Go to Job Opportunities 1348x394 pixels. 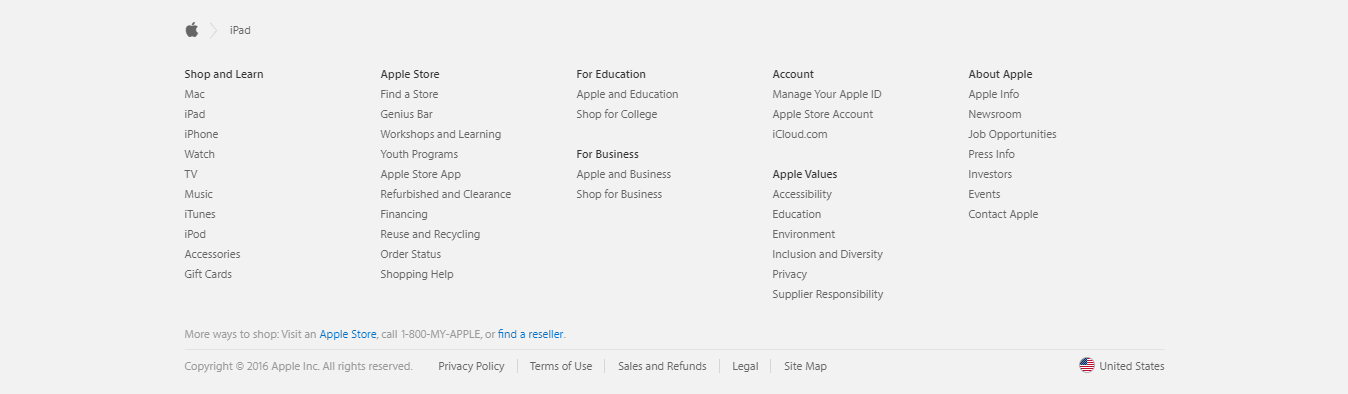(1012, 134)
